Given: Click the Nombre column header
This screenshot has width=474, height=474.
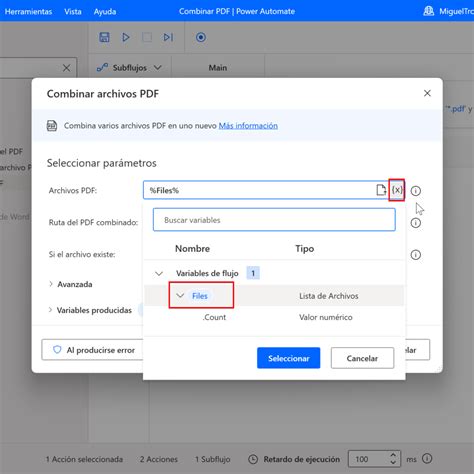Looking at the screenshot, I should [192, 248].
